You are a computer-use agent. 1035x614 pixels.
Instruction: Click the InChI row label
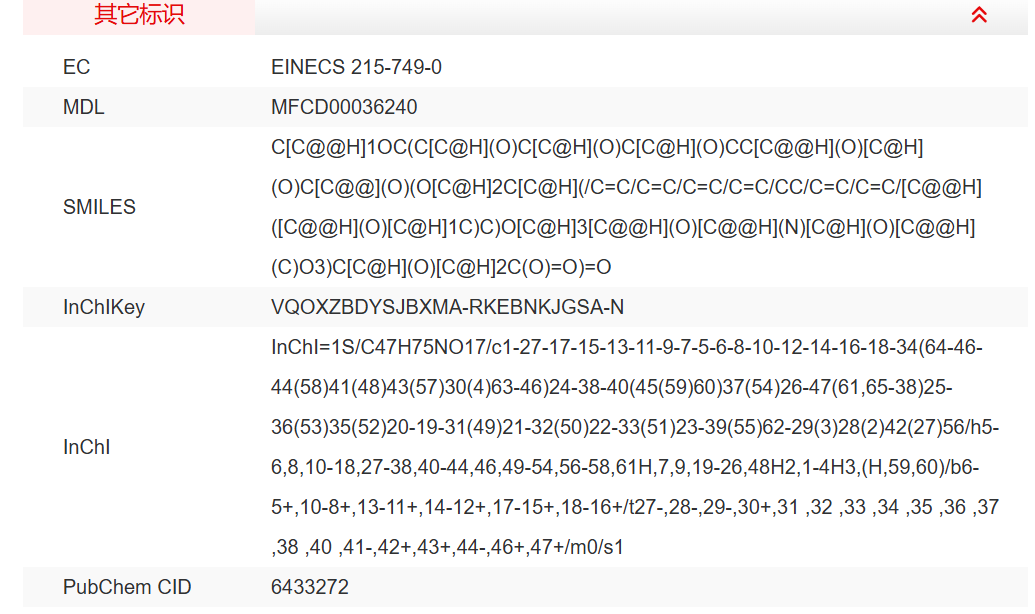click(86, 447)
